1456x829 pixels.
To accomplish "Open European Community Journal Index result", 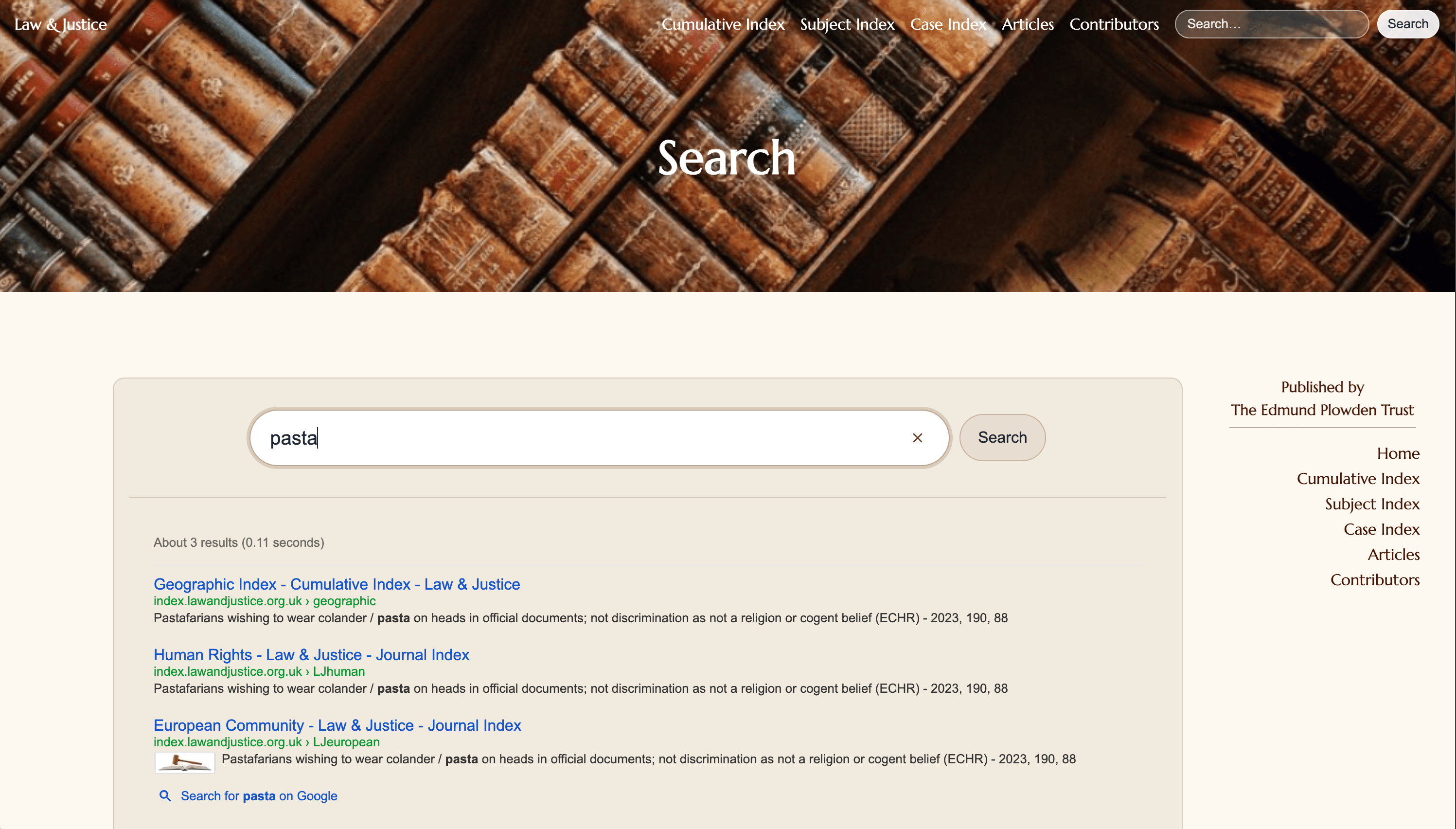I will point(337,725).
